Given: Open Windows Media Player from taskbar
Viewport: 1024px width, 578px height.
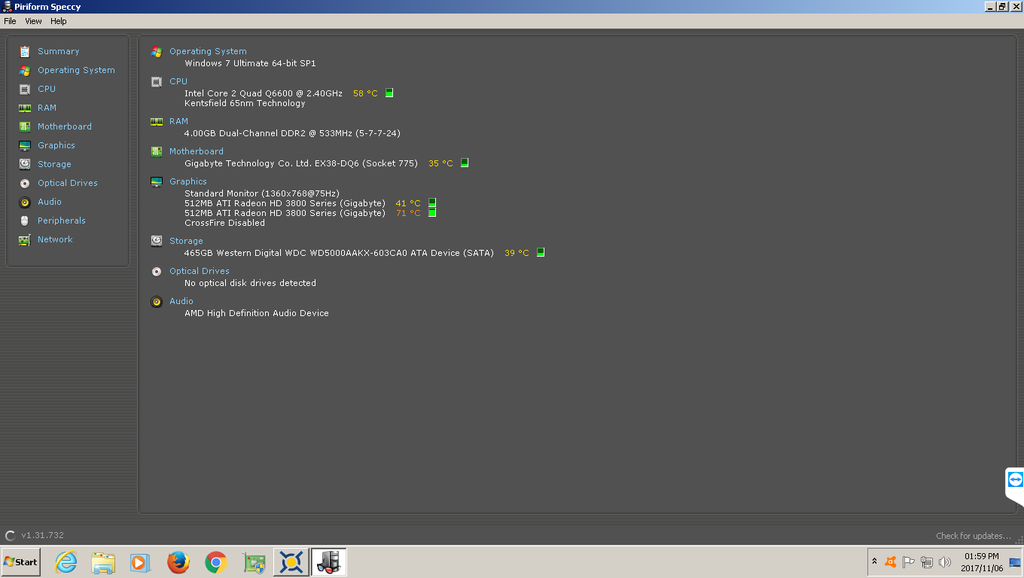Looking at the screenshot, I should click(x=140, y=562).
